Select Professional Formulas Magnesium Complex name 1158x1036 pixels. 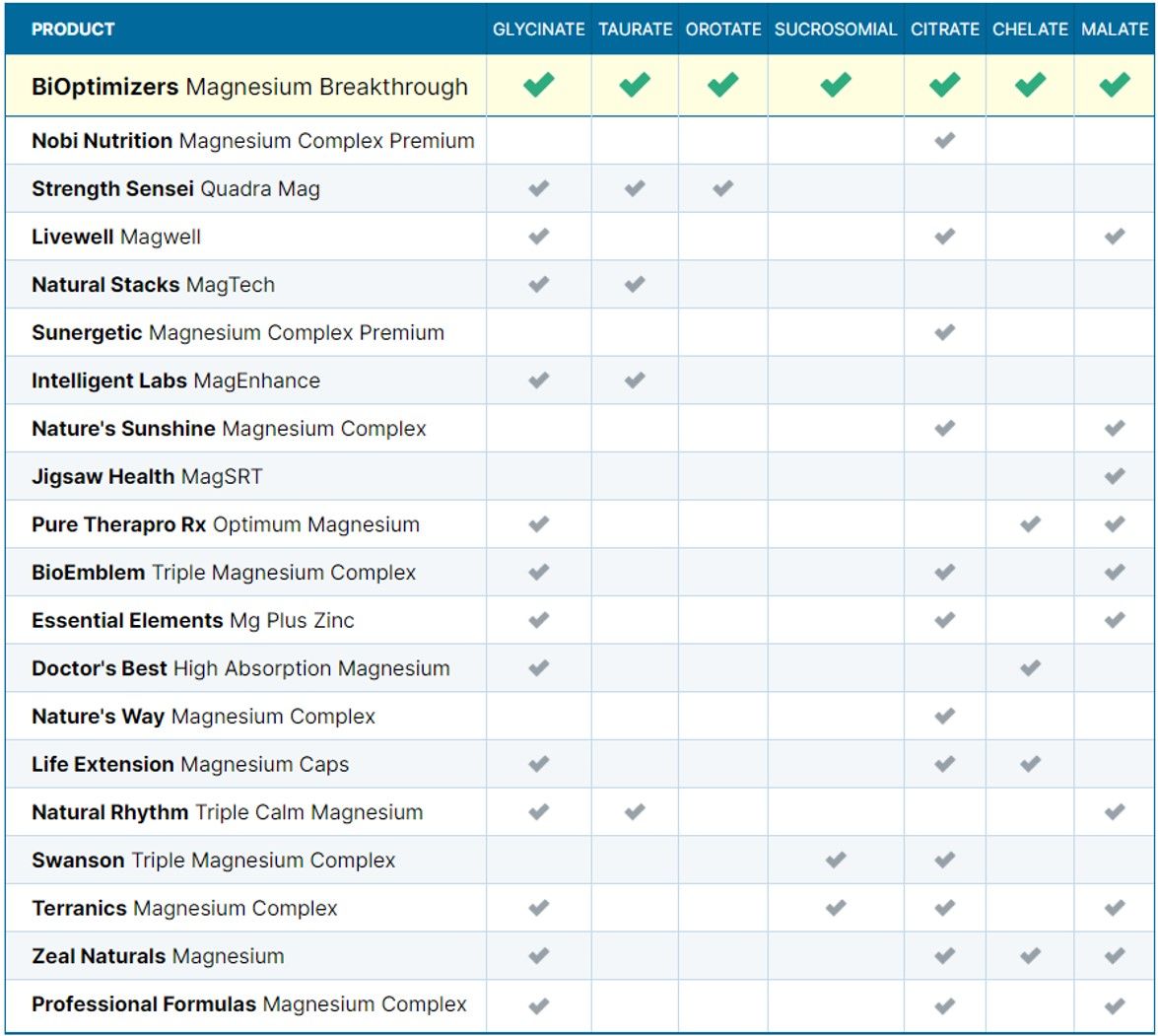point(249,1004)
